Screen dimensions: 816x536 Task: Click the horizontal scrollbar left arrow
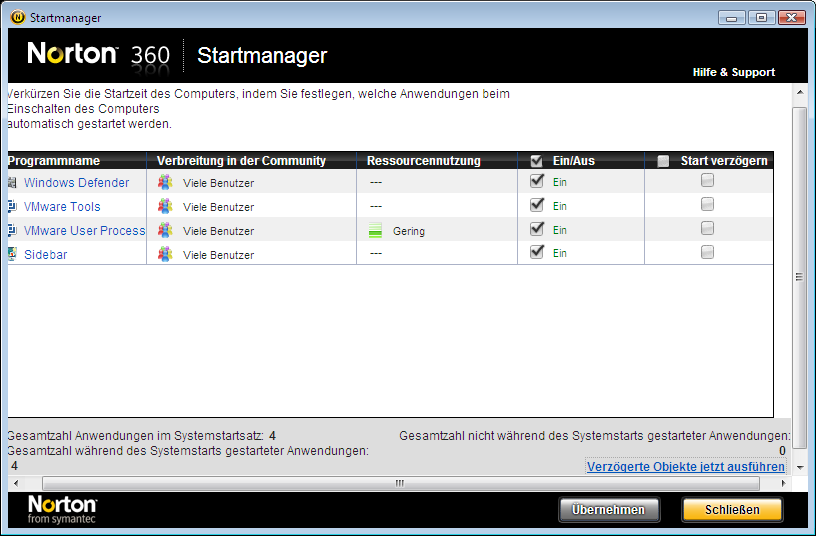[16, 483]
